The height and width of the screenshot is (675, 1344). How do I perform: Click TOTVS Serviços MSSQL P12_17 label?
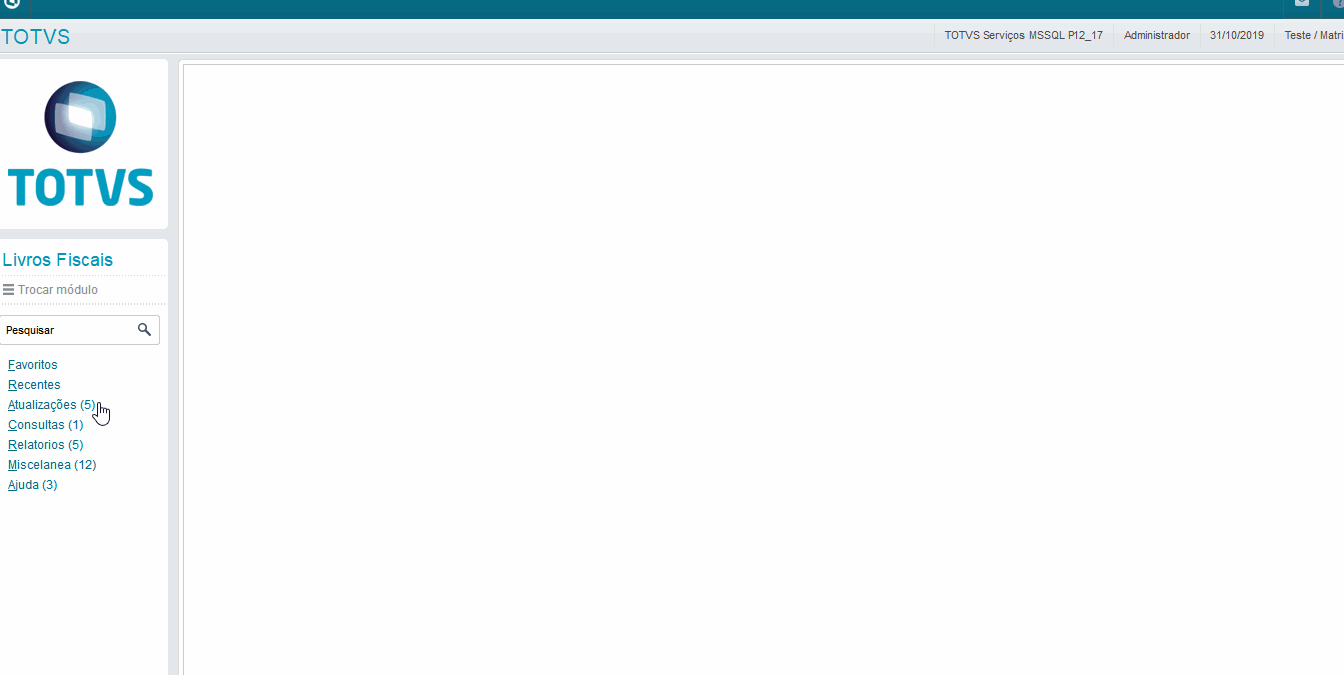(1024, 35)
